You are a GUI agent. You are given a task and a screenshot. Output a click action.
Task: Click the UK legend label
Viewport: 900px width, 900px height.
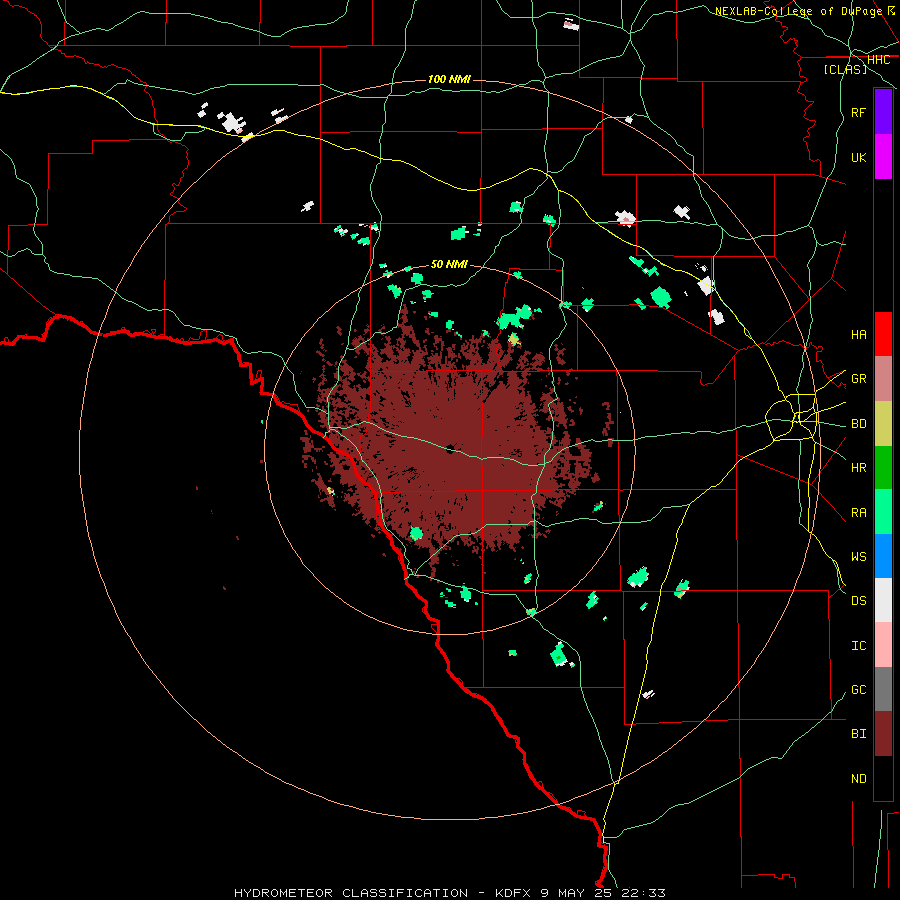point(858,157)
